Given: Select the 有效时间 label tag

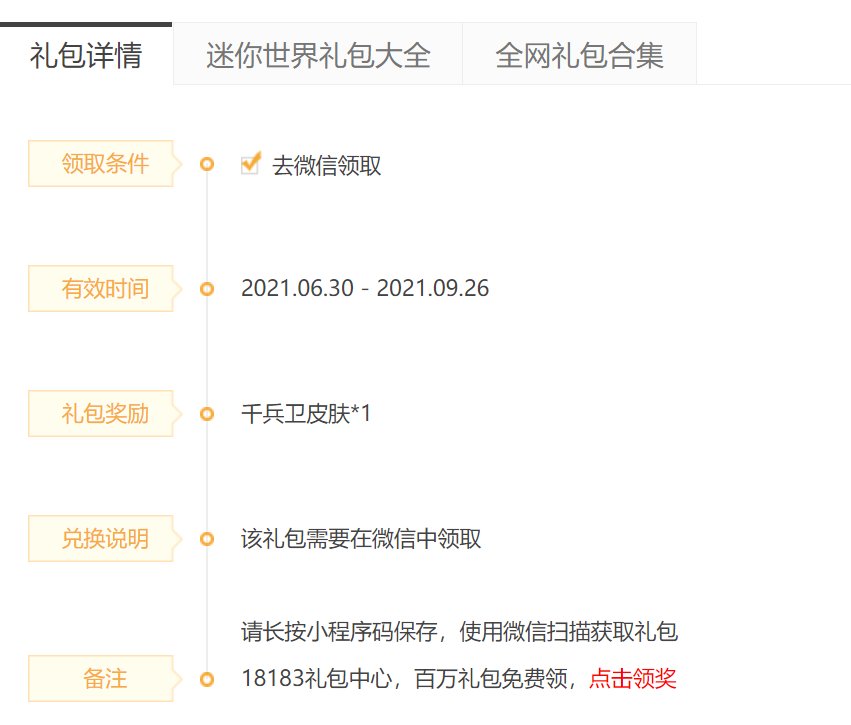Looking at the screenshot, I should [104, 288].
